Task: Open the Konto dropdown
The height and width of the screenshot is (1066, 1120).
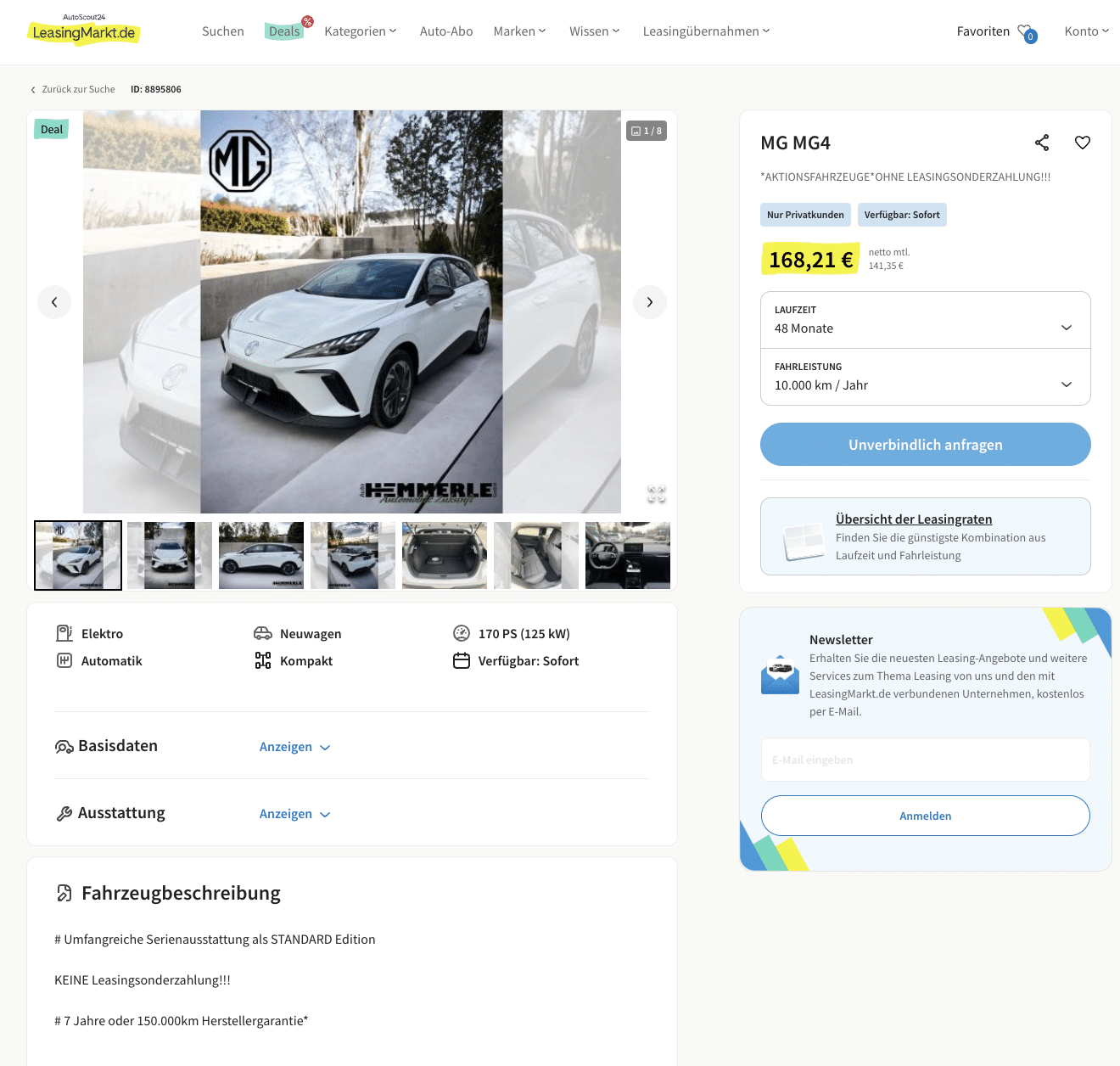Action: [1087, 31]
